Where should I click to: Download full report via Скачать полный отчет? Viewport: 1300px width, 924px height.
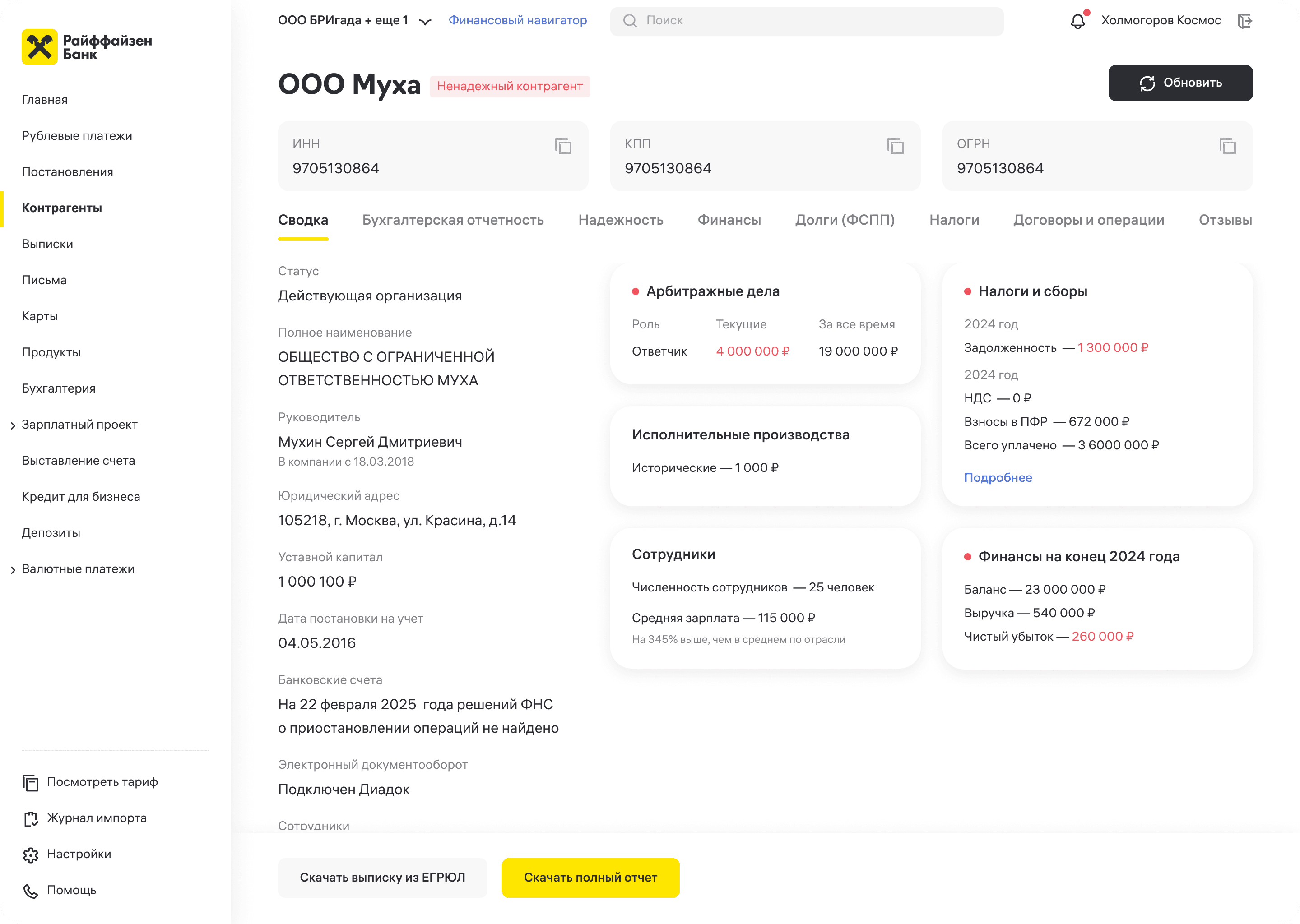[590, 878]
